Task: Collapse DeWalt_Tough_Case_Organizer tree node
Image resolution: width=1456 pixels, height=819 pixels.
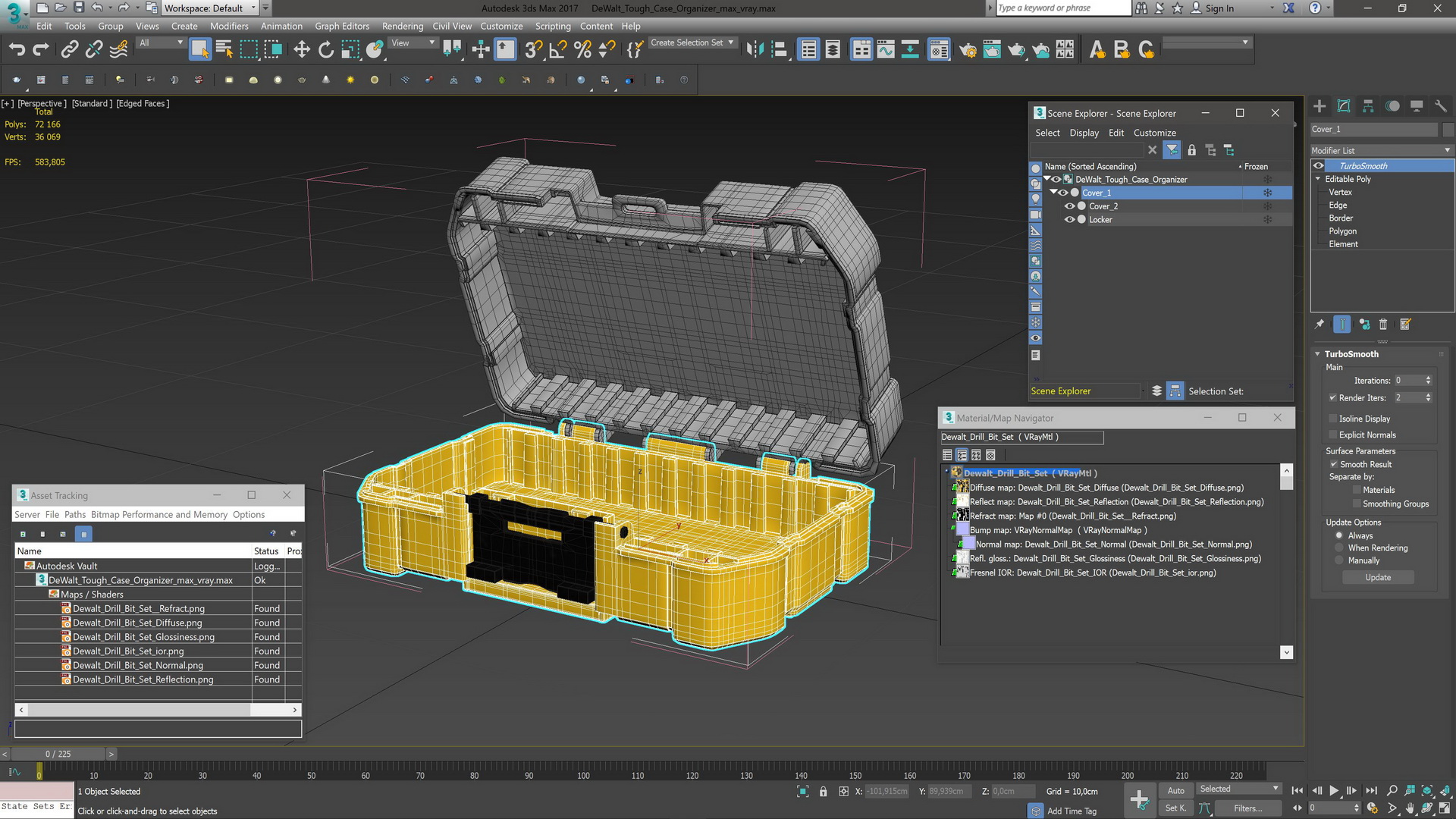Action: [1047, 179]
